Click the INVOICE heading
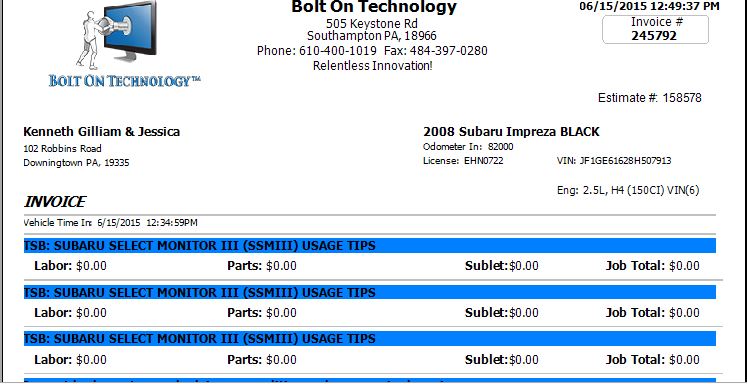Viewport: 747px width, 384px height. point(55,202)
